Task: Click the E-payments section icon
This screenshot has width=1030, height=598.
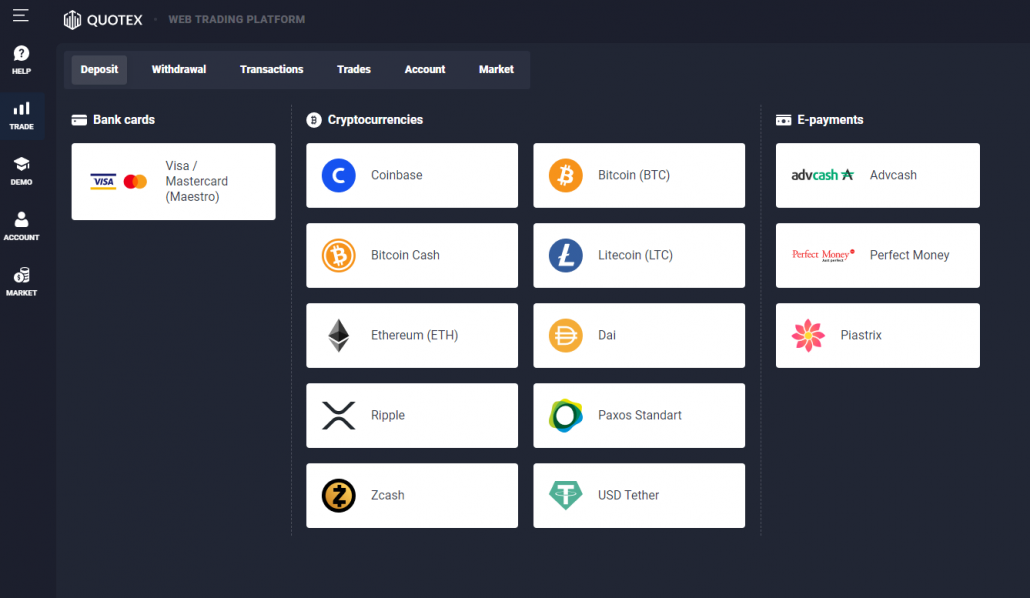Action: [x=783, y=120]
